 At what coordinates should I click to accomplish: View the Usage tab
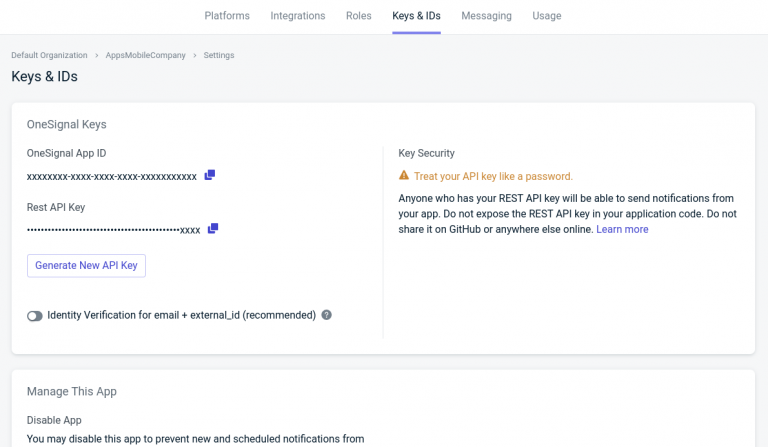click(x=547, y=16)
